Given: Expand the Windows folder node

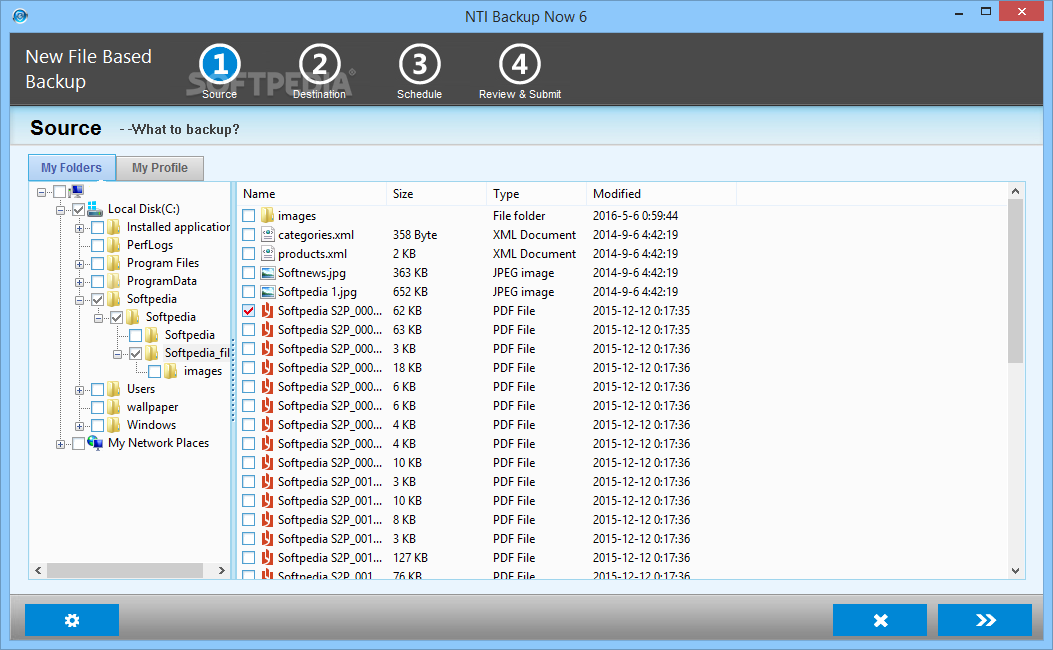Looking at the screenshot, I should [x=79, y=426].
